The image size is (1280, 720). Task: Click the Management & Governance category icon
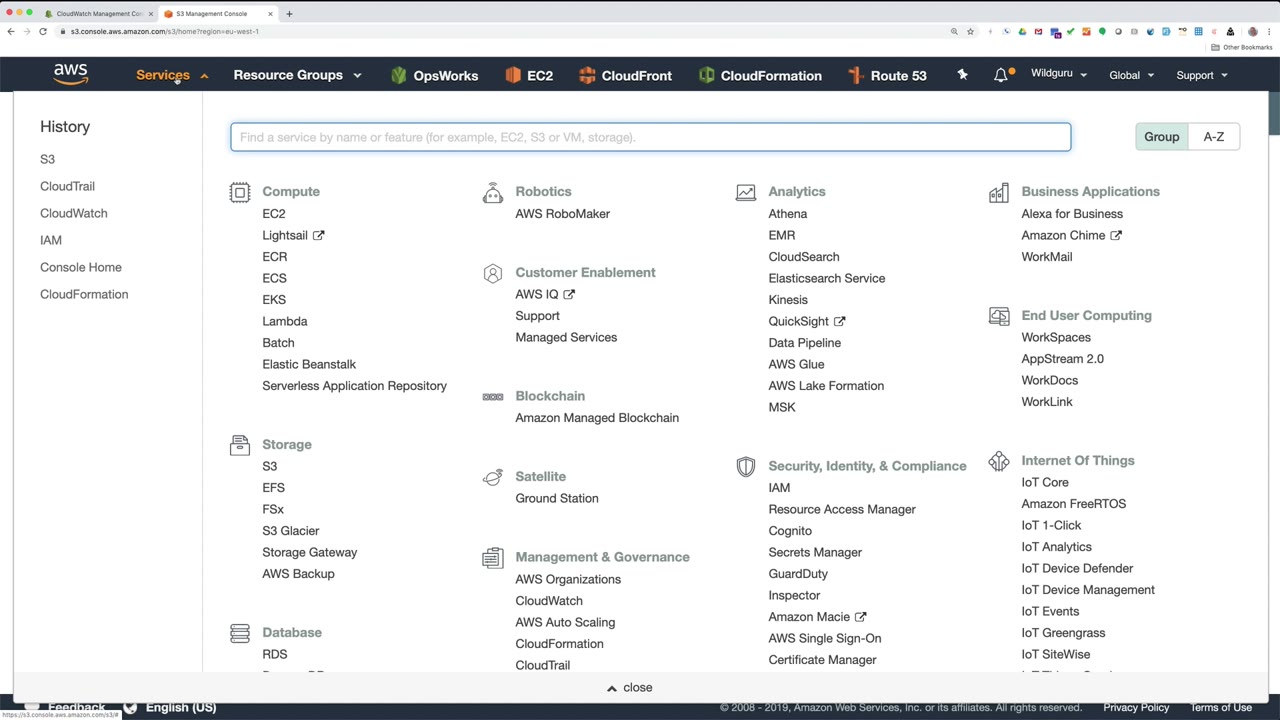point(493,558)
